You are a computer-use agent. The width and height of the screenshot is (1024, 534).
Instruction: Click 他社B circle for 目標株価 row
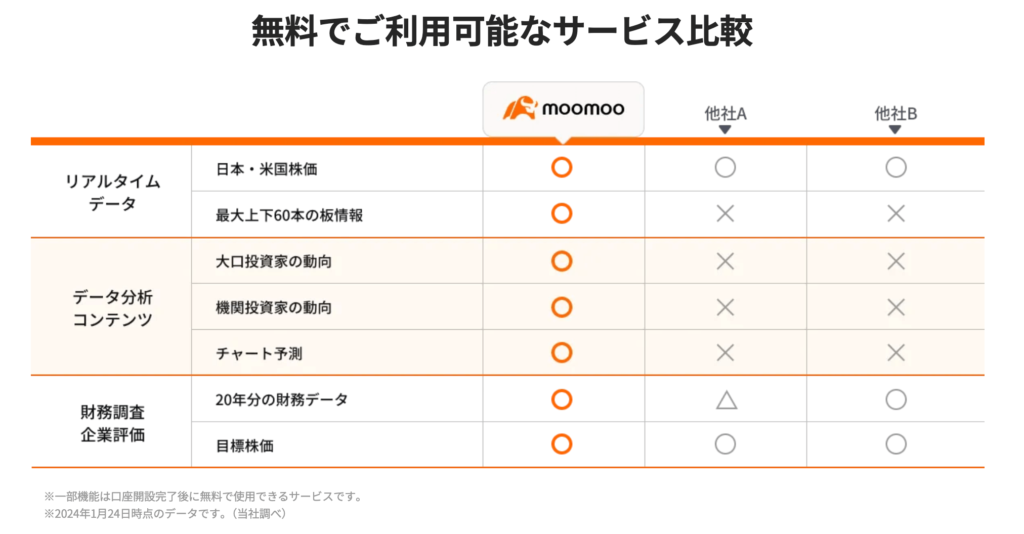(x=896, y=445)
